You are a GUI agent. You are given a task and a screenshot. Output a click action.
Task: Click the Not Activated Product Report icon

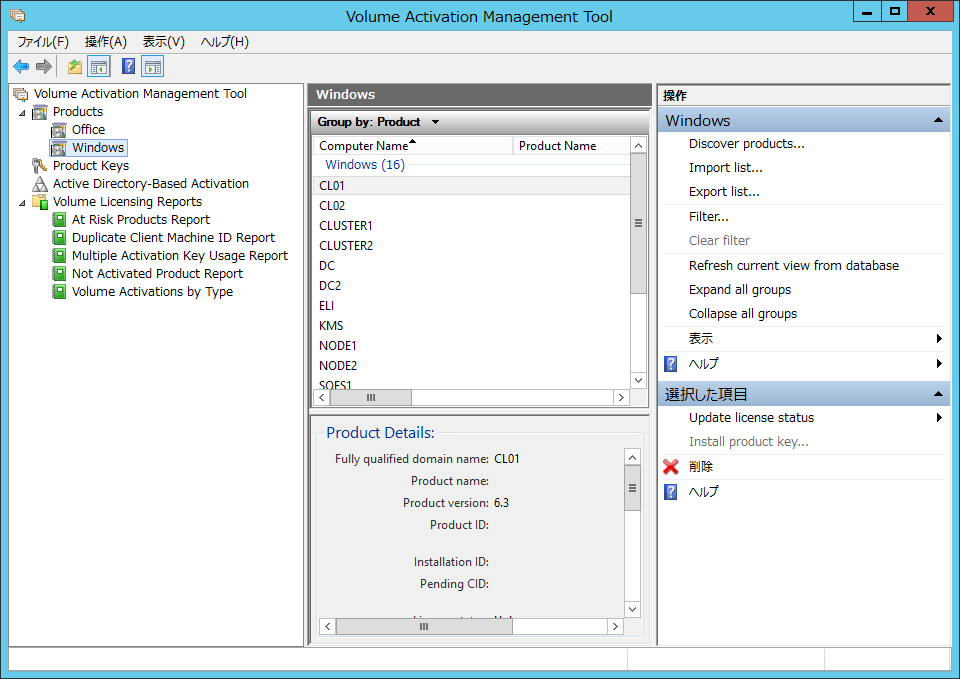click(x=59, y=274)
